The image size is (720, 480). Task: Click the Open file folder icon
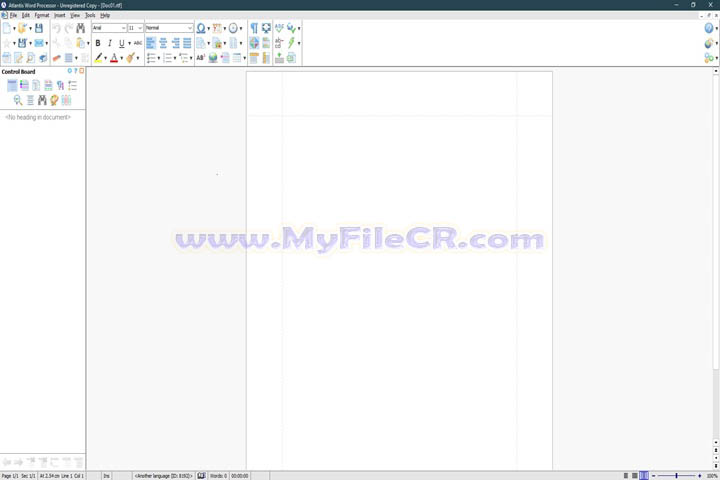click(x=22, y=28)
